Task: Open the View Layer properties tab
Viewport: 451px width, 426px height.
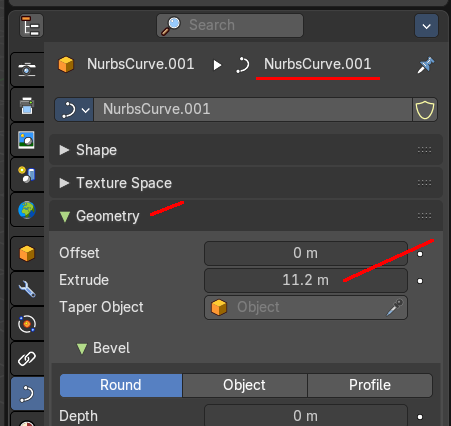Action: 27,140
